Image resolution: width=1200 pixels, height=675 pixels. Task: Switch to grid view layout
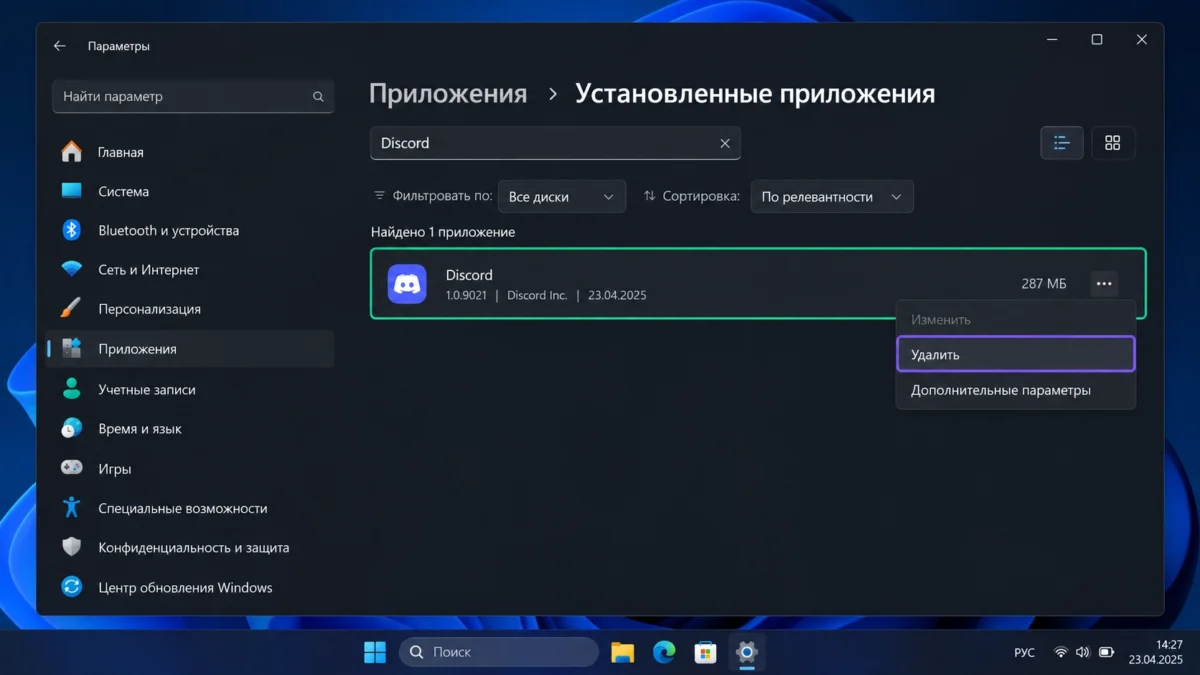click(x=1113, y=143)
